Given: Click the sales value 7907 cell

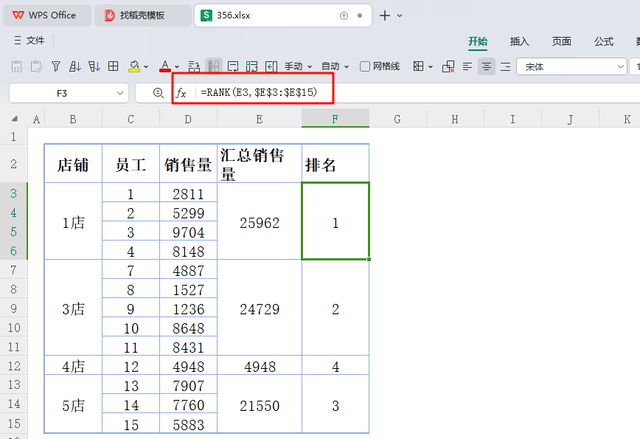Looking at the screenshot, I should [188, 385].
